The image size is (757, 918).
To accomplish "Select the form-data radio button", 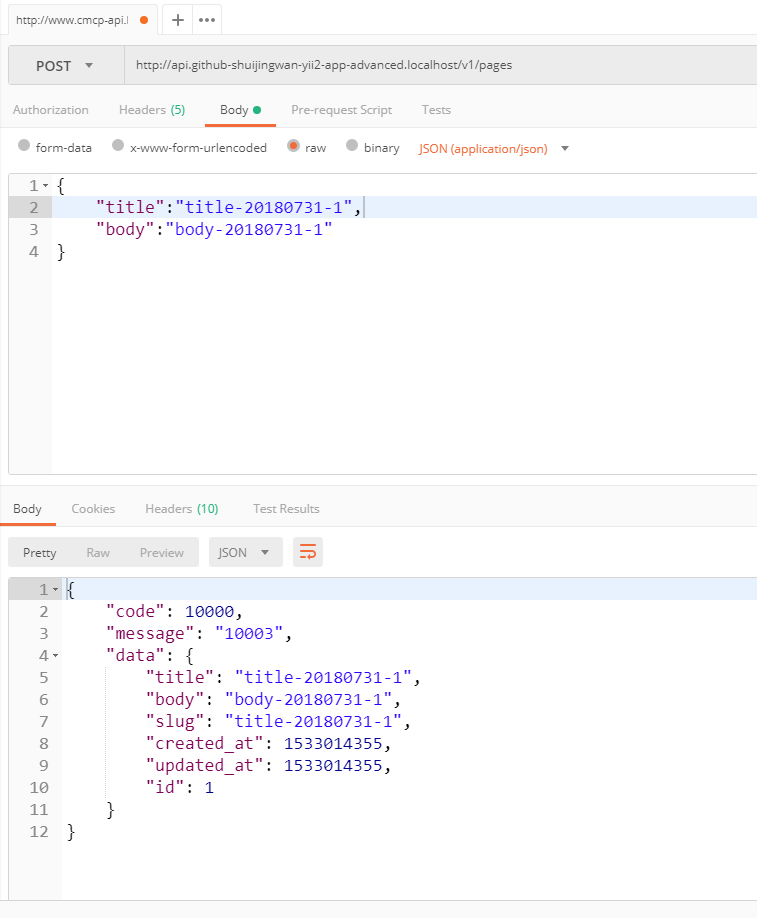I will [x=25, y=147].
